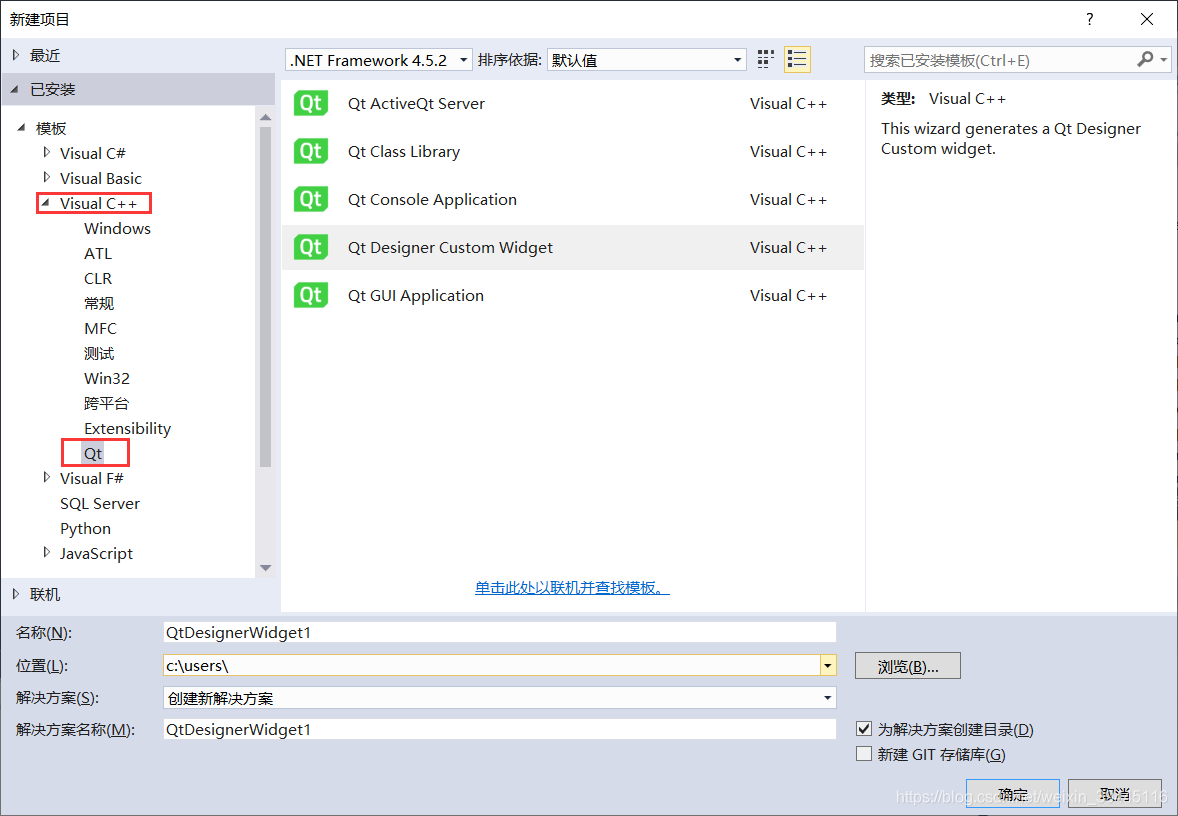Expand the Visual C# node
The image size is (1178, 816).
47,153
